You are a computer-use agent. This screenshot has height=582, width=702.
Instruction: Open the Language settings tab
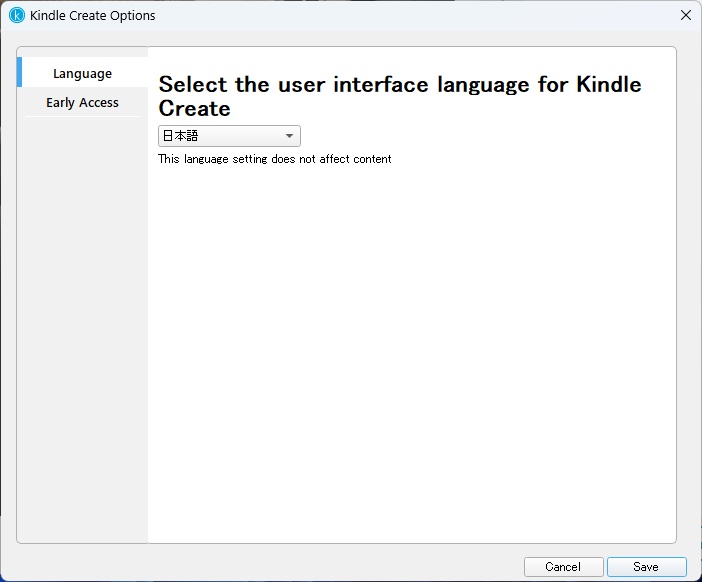coord(83,73)
